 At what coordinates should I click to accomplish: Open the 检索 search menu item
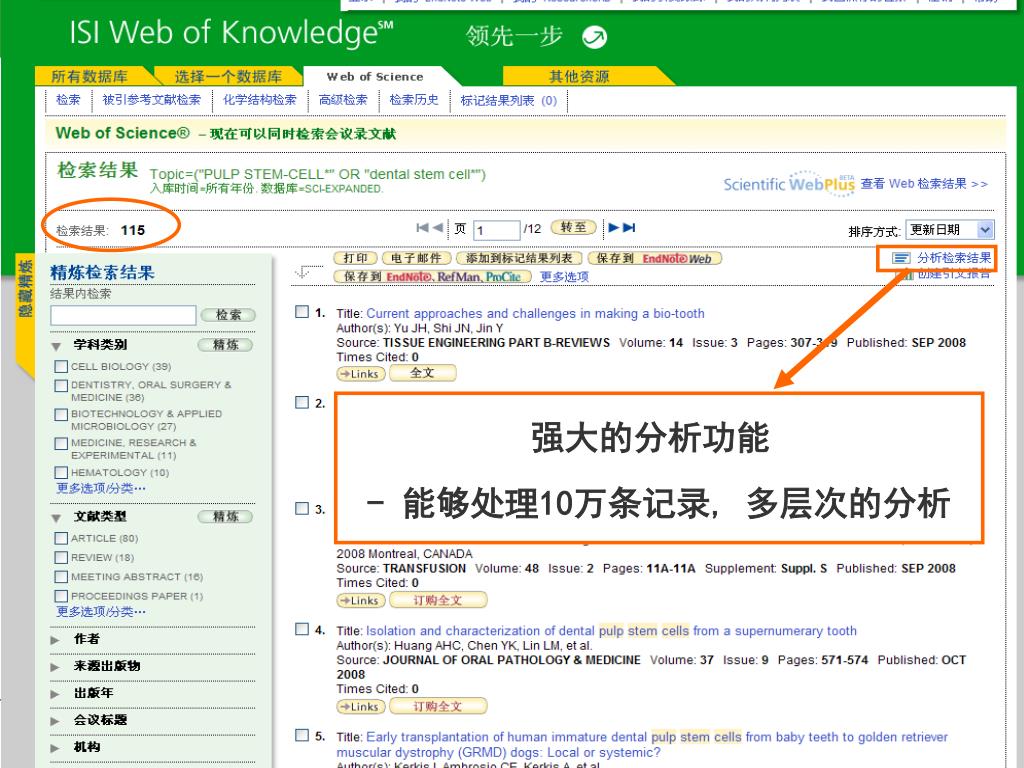(68, 100)
